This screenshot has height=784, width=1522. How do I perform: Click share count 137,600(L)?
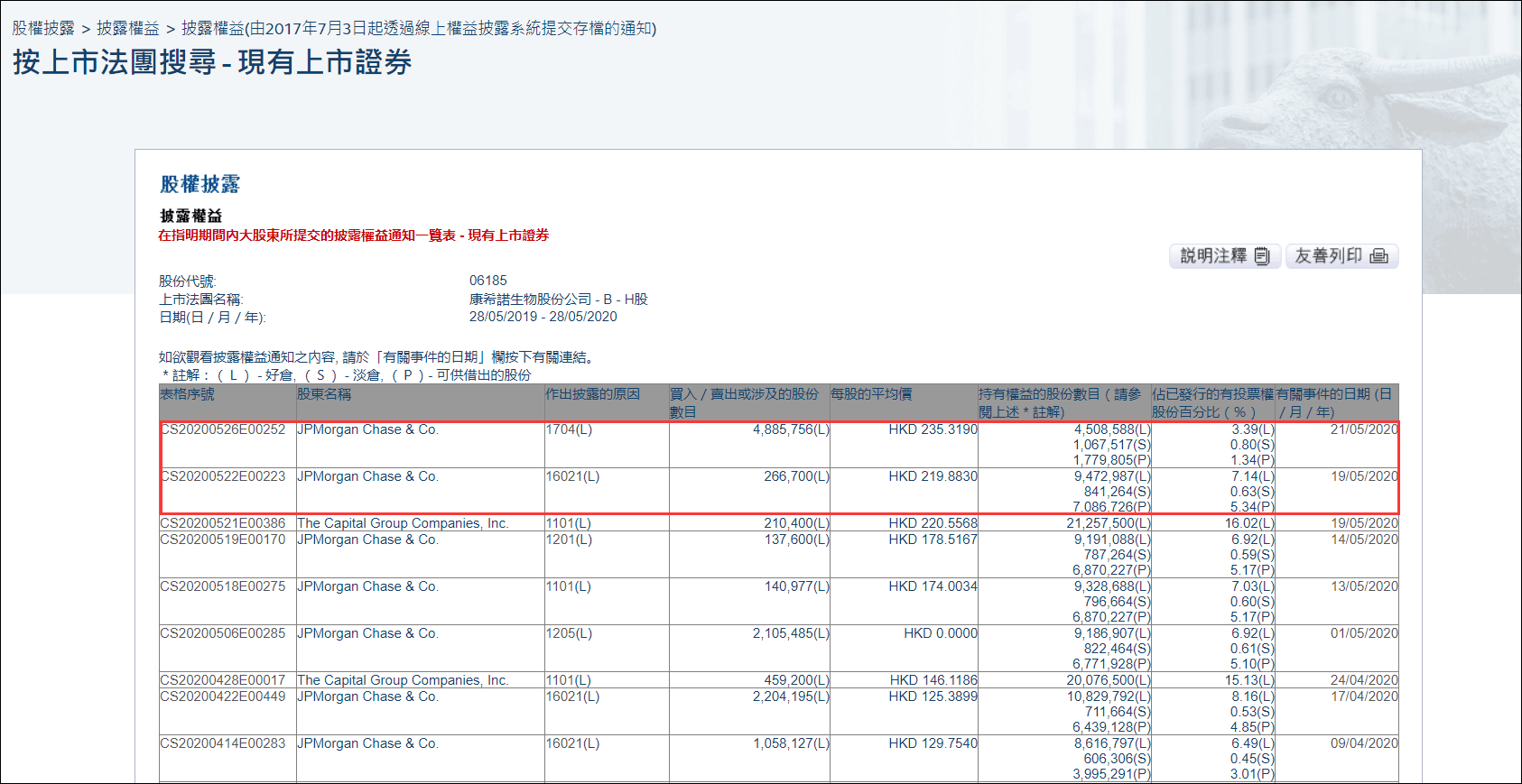click(x=796, y=540)
